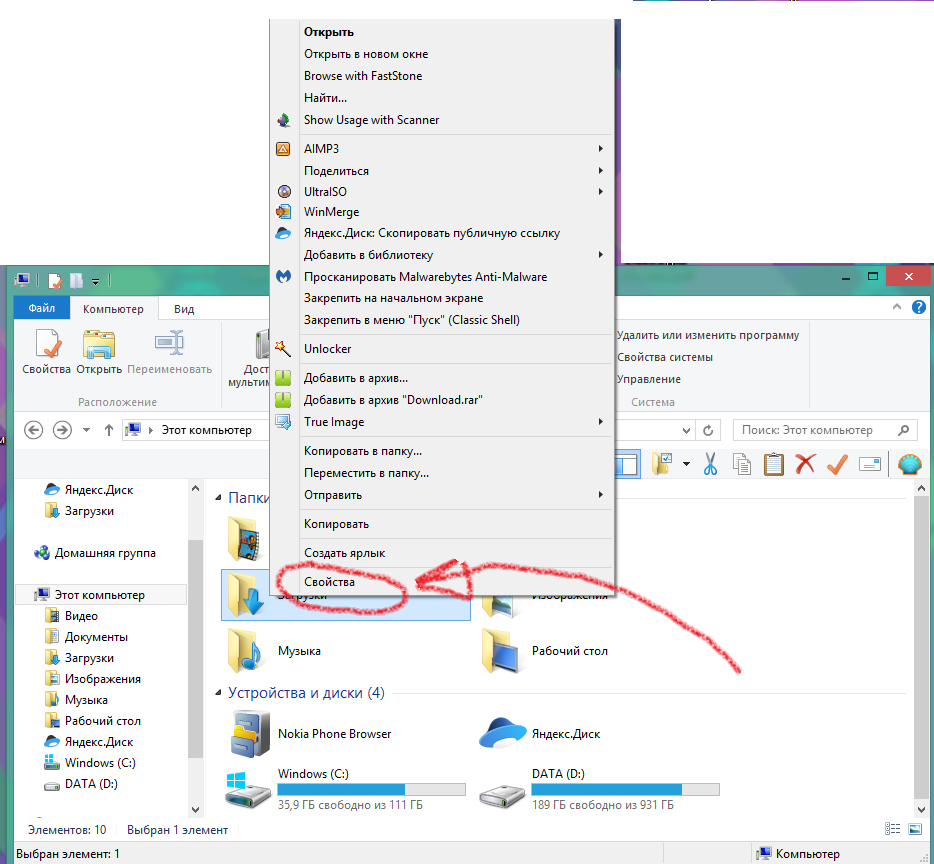Click the Открыть ribbon button
The height and width of the screenshot is (864, 934).
[101, 353]
